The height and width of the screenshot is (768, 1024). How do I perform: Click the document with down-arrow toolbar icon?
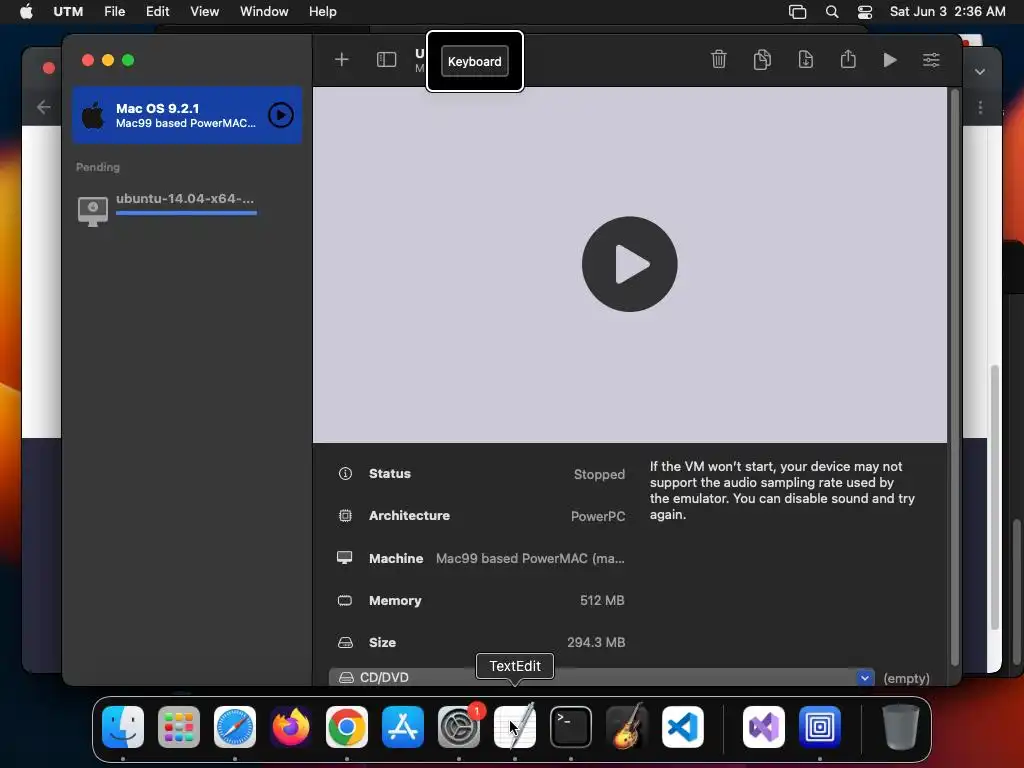click(x=806, y=59)
